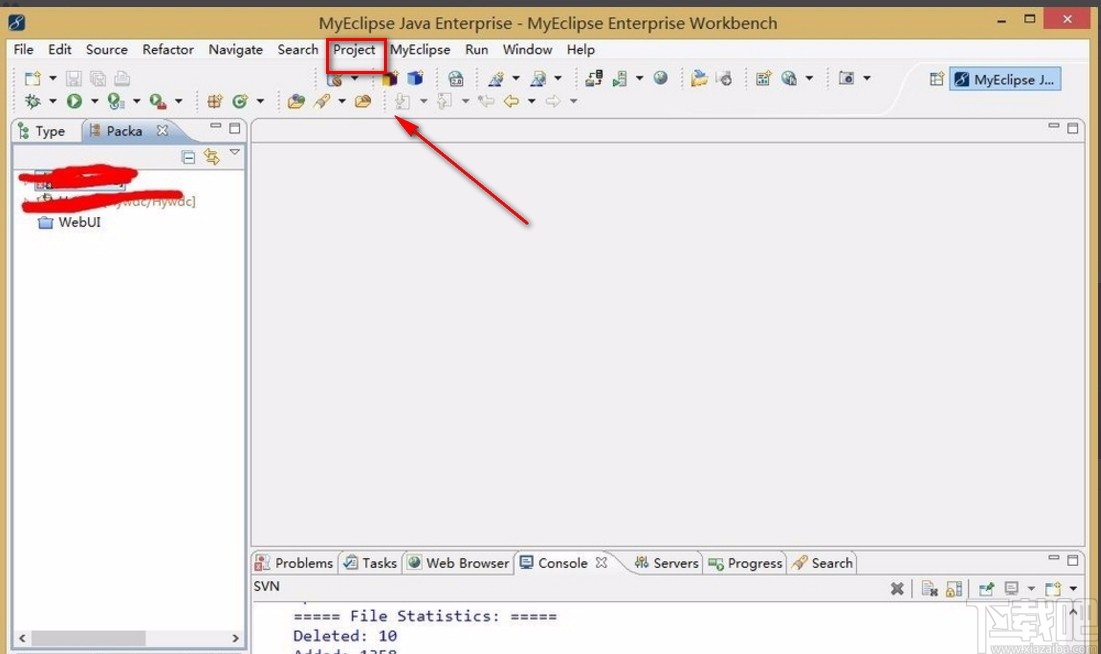
Task: Open the Source menu
Action: (x=107, y=50)
